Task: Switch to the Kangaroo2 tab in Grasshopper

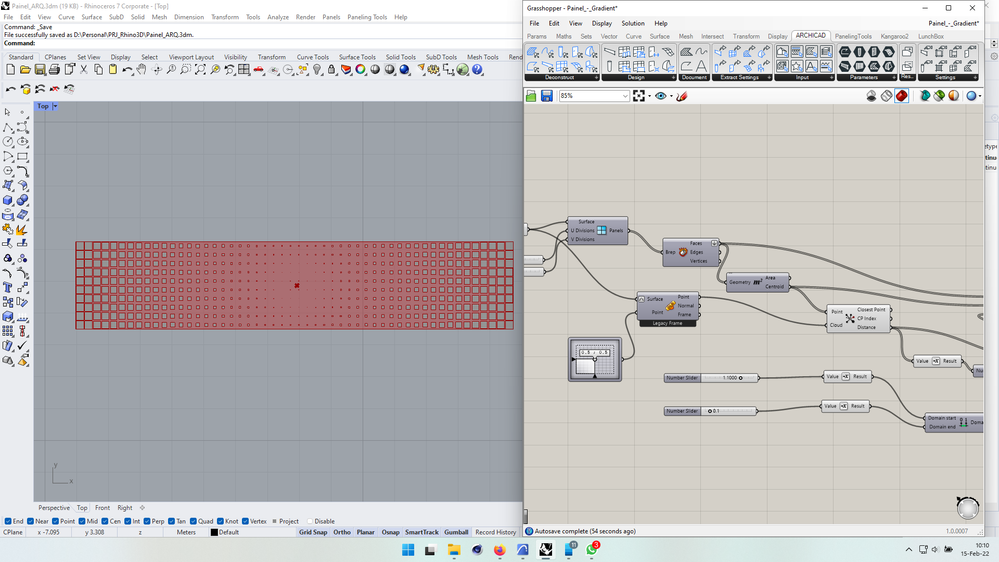Action: click(x=895, y=36)
